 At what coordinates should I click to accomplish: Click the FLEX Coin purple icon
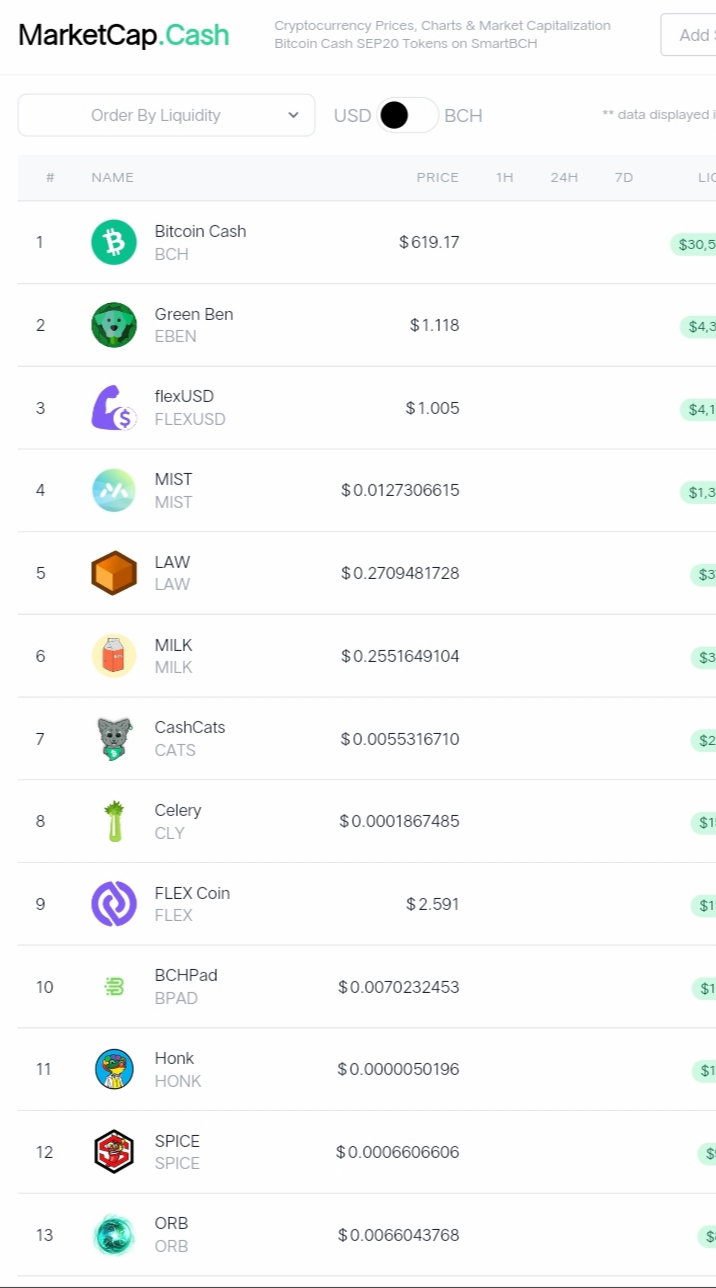pyautogui.click(x=114, y=904)
